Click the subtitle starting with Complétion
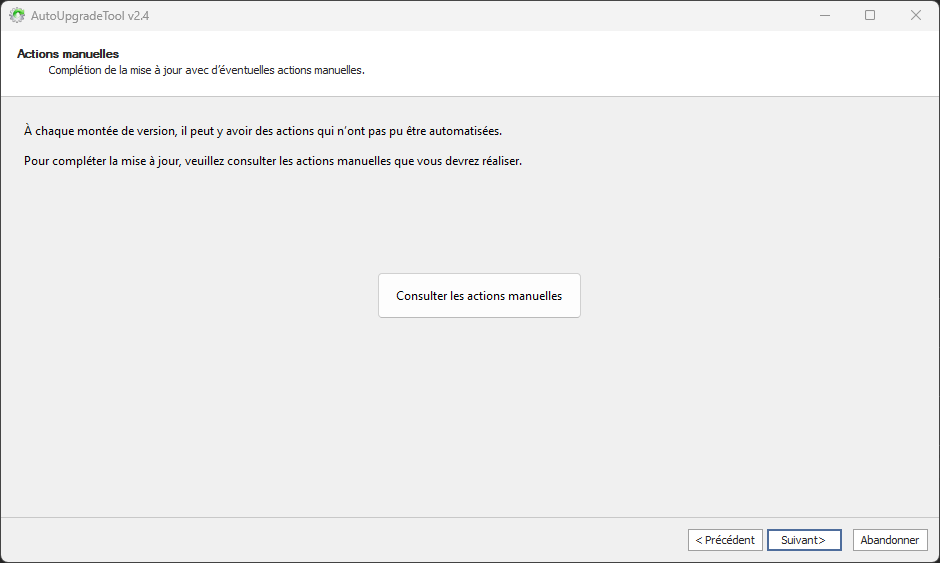940x563 pixels. pyautogui.click(x=206, y=71)
